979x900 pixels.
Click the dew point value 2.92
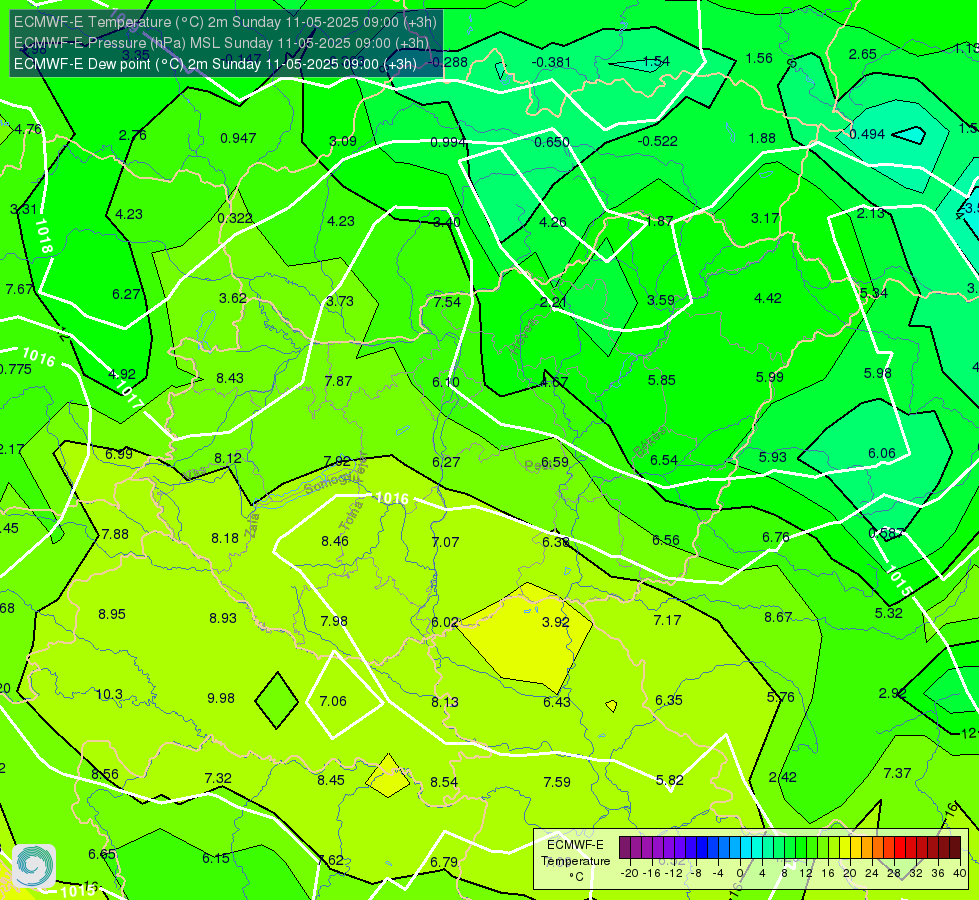[892, 693]
